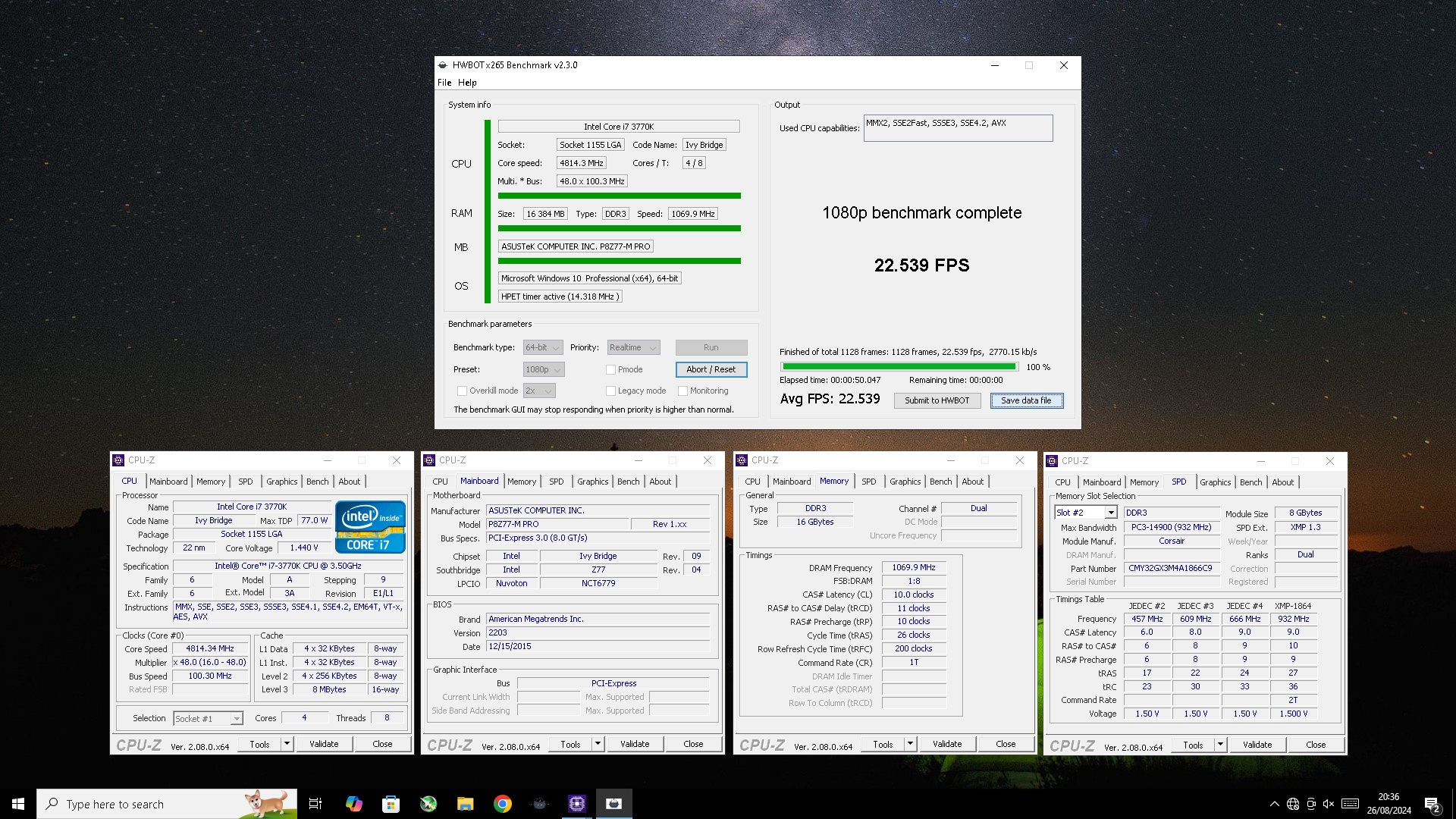Click the HWBOT x265 title bar icon
This screenshot has width=1456, height=819.
[443, 65]
